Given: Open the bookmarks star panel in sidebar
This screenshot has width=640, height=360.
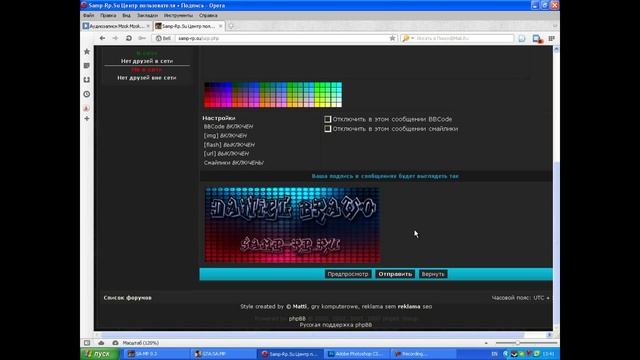Looking at the screenshot, I should pyautogui.click(x=87, y=51).
